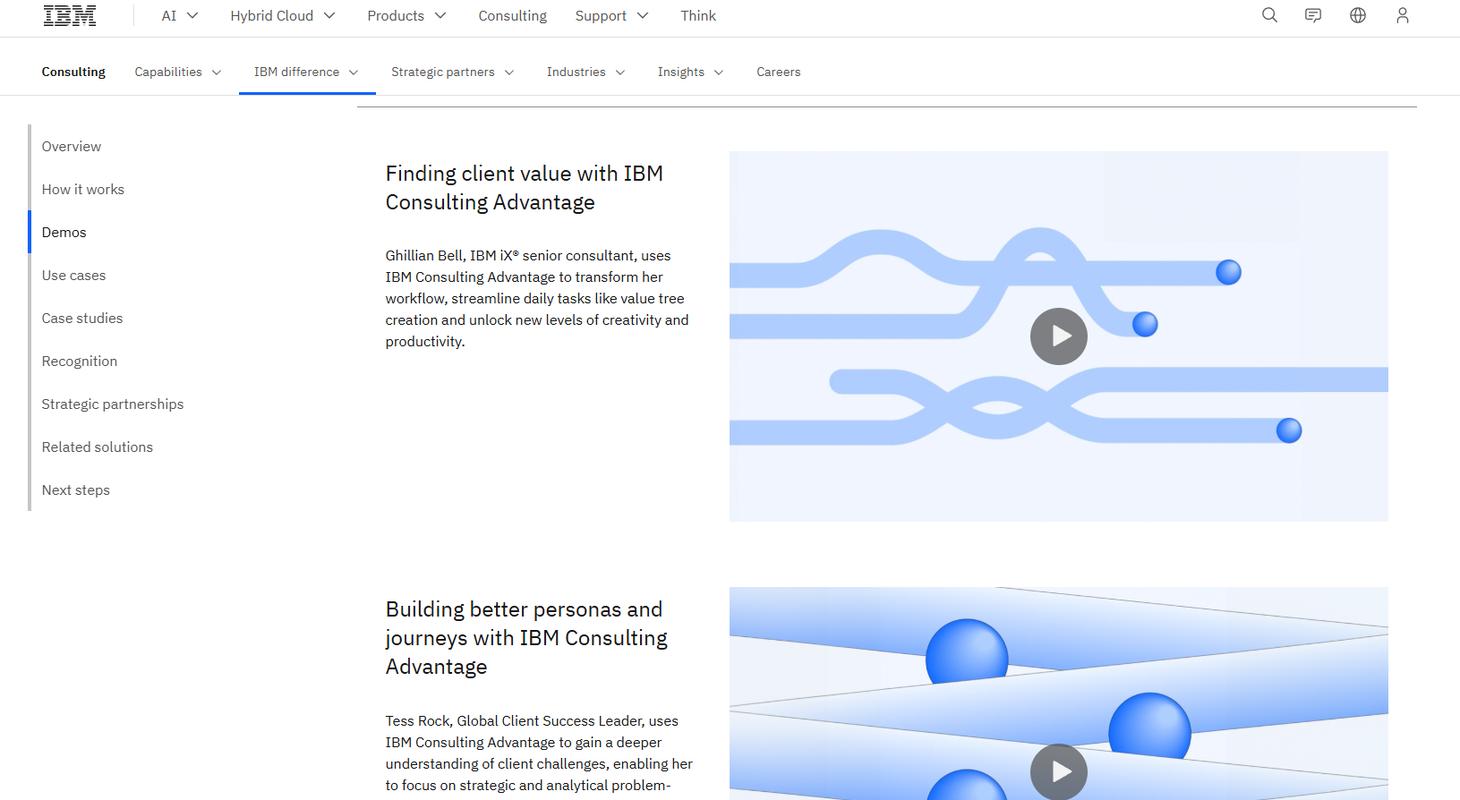Click the Finding client value heading
Image resolution: width=1460 pixels, height=800 pixels.
pos(524,187)
